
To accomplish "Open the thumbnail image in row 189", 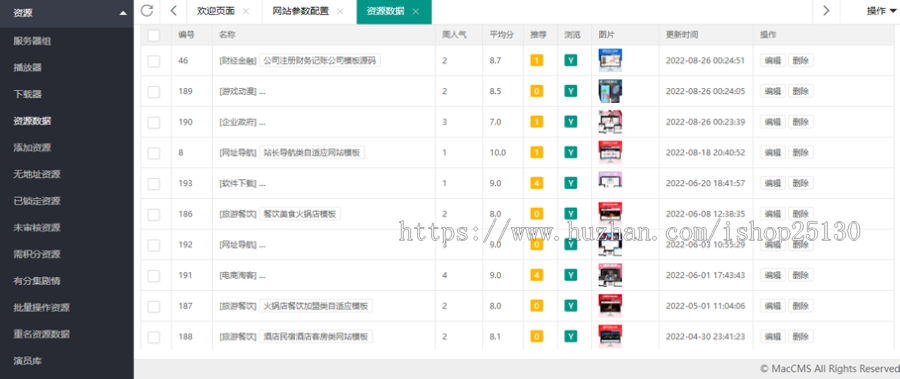I will click(x=610, y=91).
